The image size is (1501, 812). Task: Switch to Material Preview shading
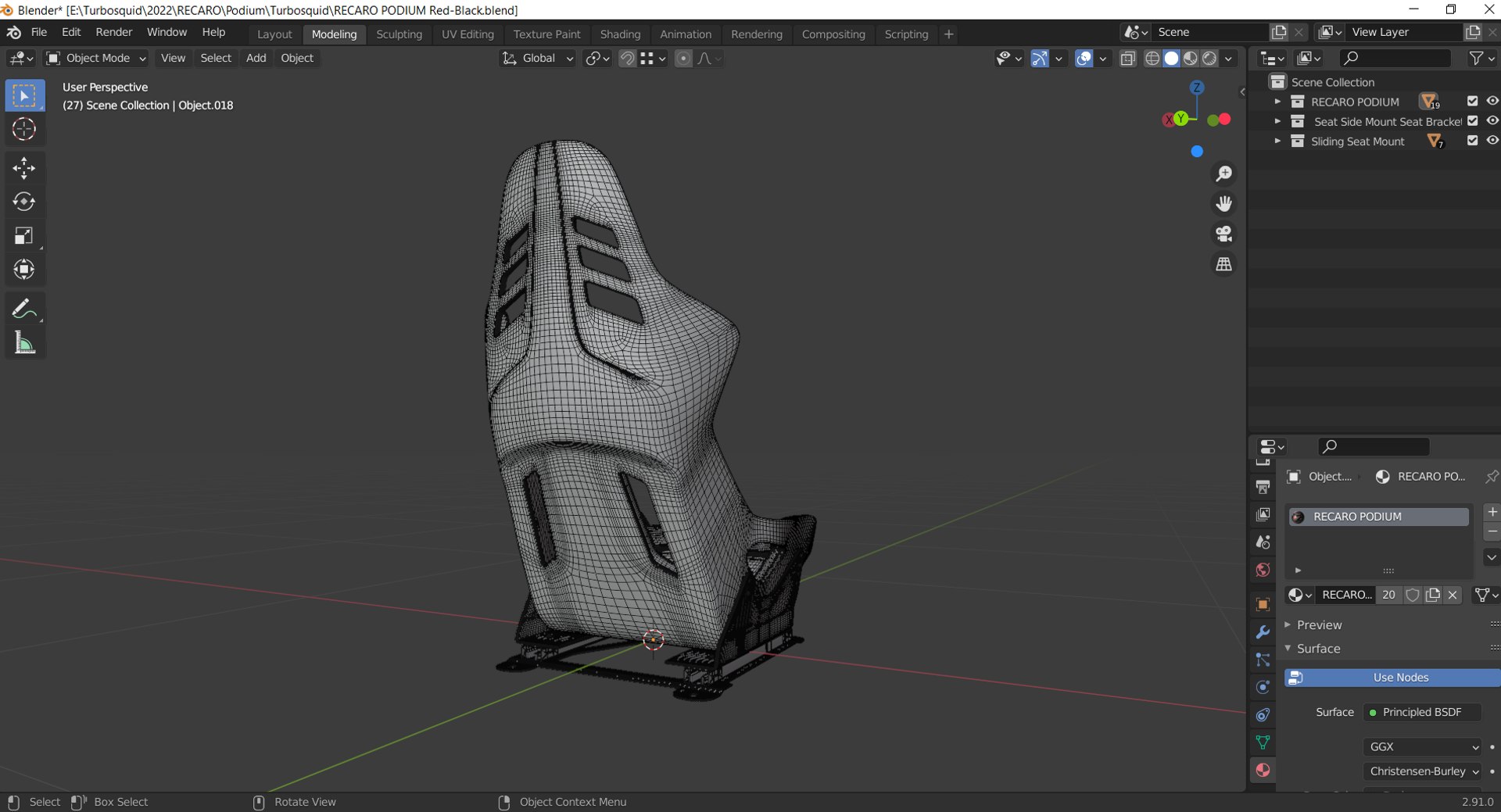tap(1190, 58)
